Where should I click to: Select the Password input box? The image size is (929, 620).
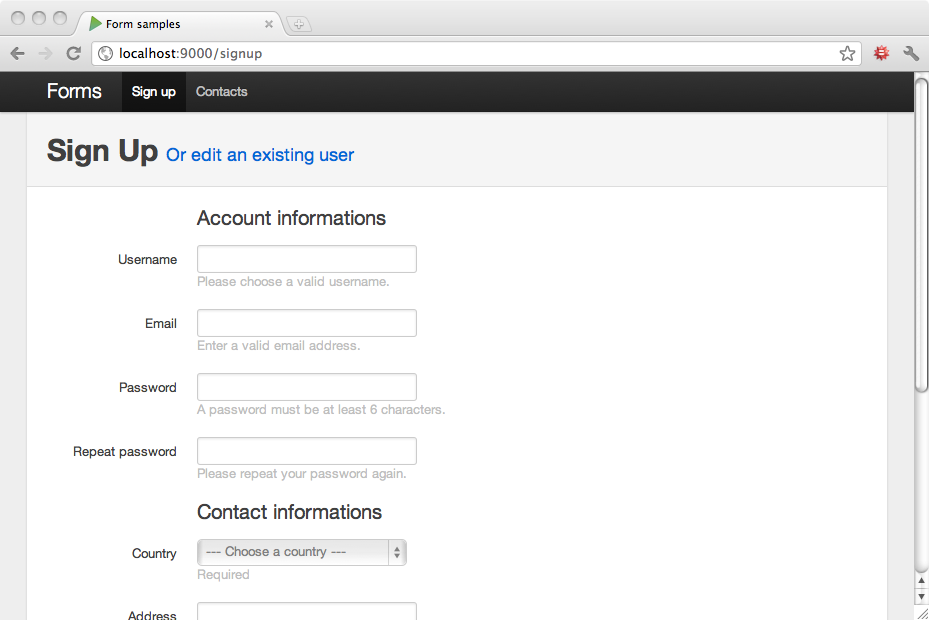[307, 387]
